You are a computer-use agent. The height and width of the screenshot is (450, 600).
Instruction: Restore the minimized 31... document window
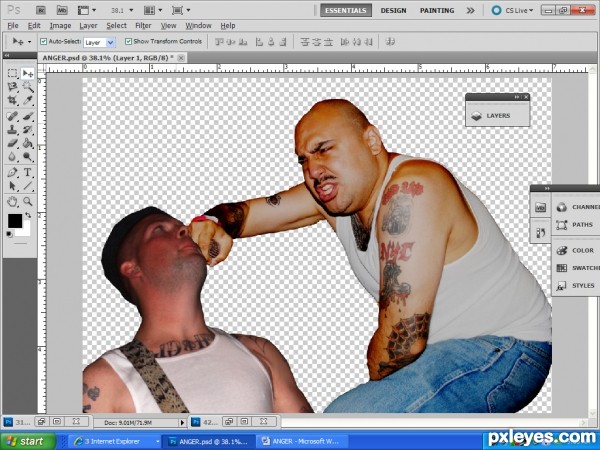[42, 422]
